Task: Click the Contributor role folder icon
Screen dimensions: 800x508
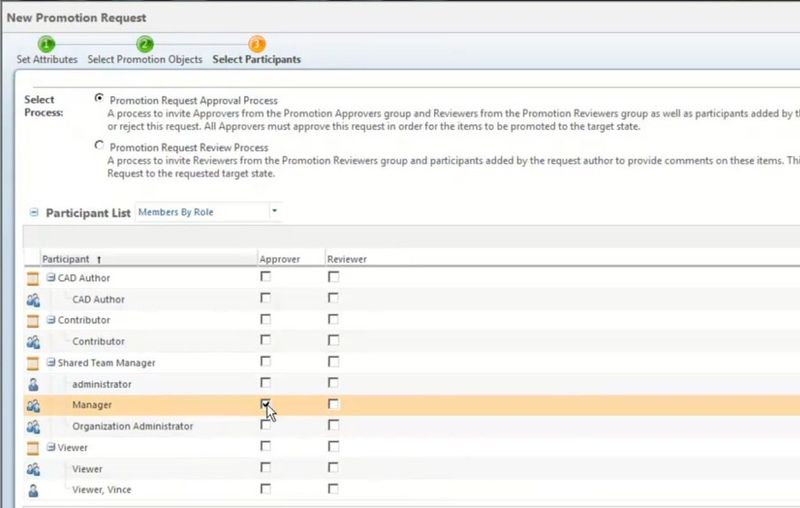Action: tap(33, 321)
